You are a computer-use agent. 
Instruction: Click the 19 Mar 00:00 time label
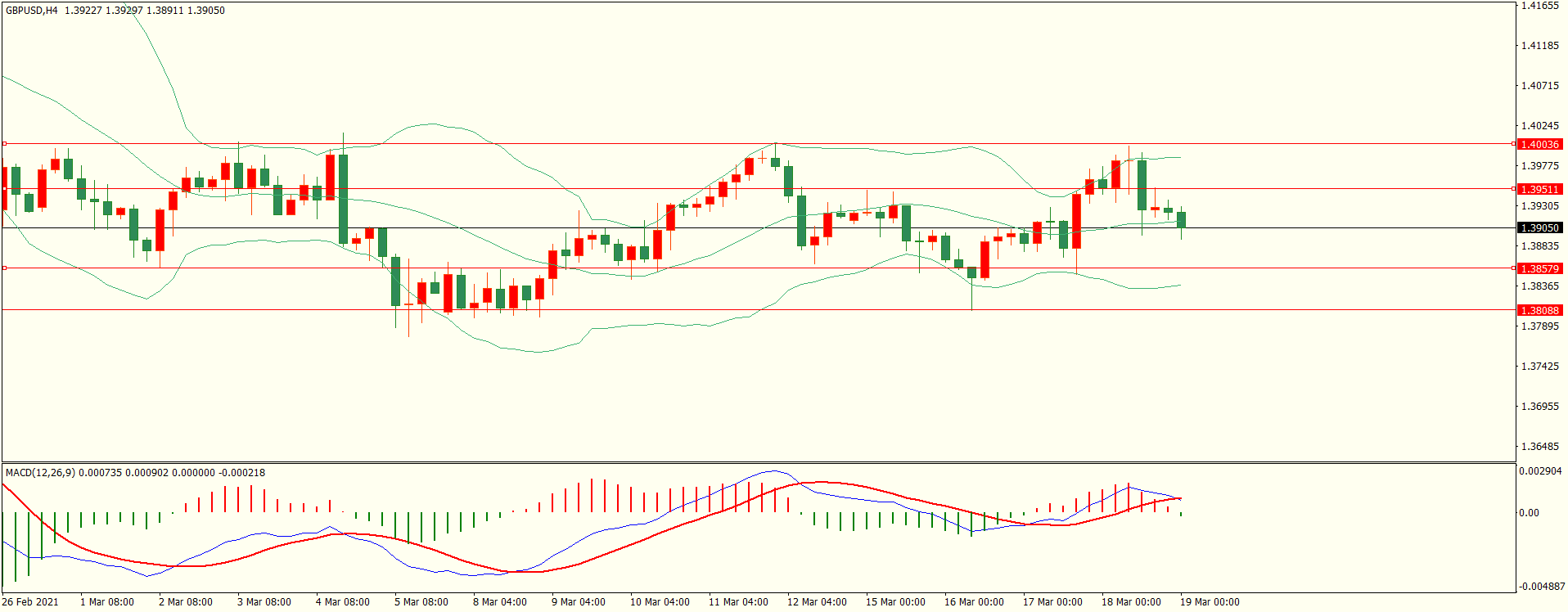tap(1209, 602)
